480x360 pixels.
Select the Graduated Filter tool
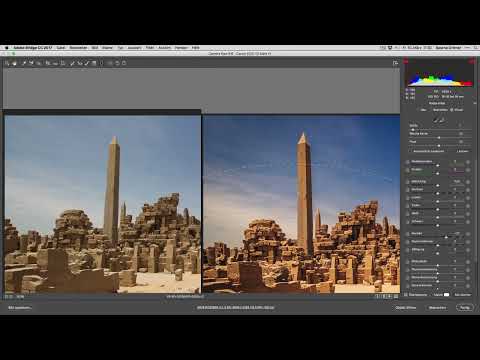94,63
